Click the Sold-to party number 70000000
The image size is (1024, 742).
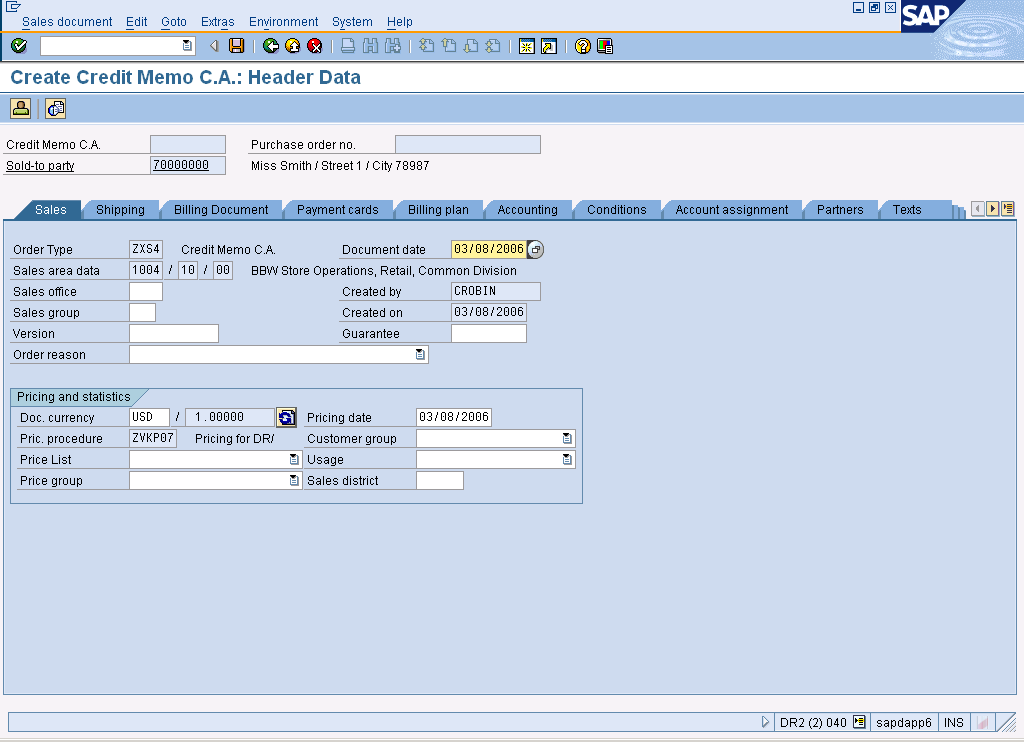tap(187, 165)
